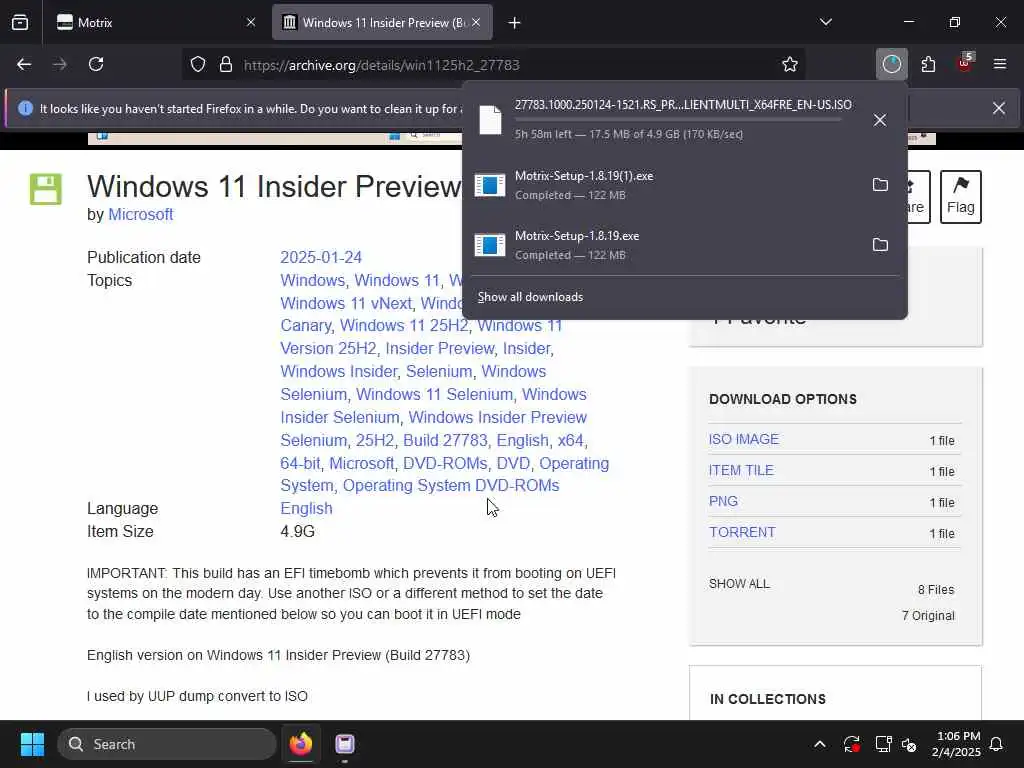
Task: Click the ISO file download entry
Action: point(666,120)
